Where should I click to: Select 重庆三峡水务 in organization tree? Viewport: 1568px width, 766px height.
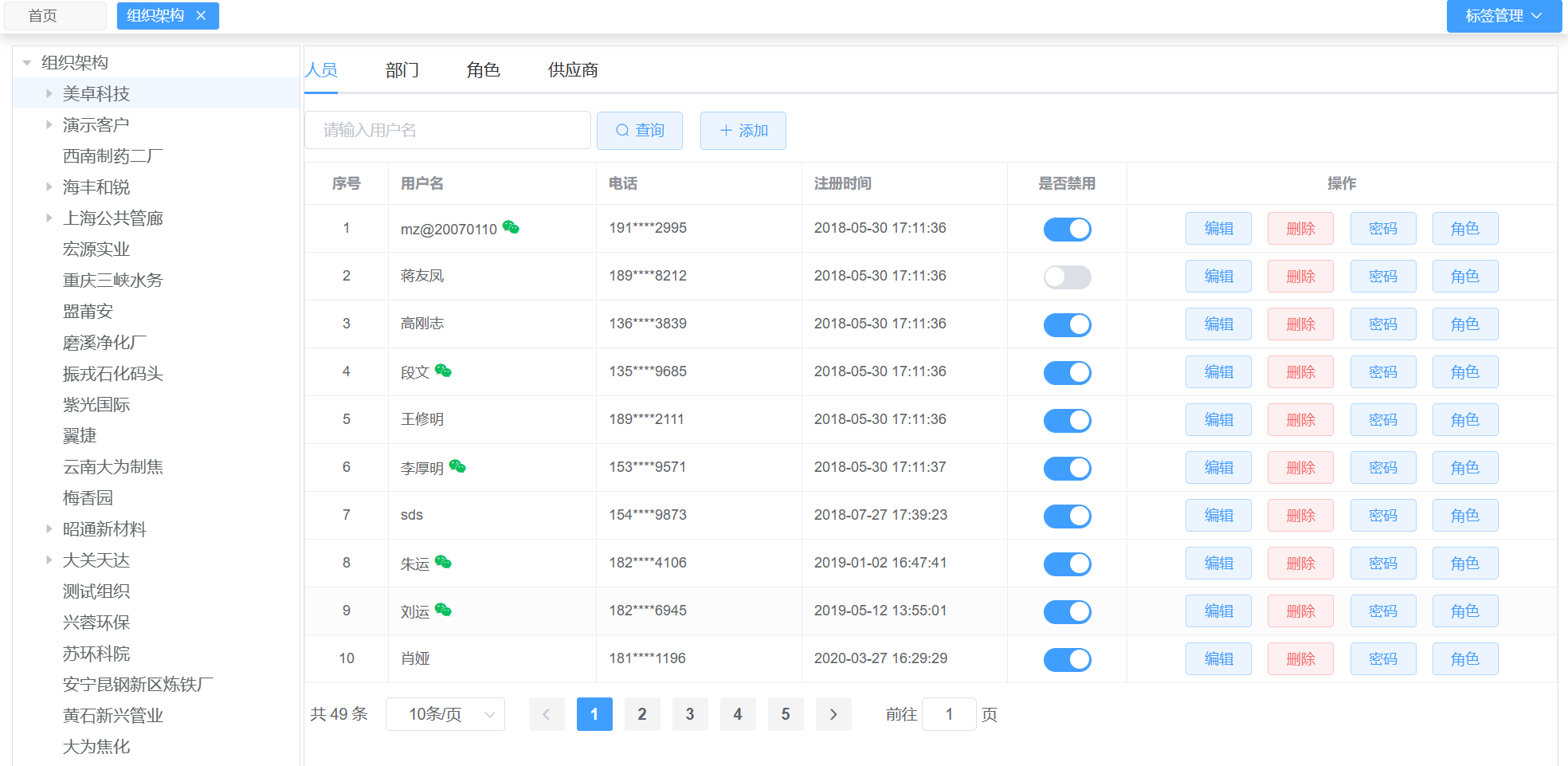click(x=112, y=281)
